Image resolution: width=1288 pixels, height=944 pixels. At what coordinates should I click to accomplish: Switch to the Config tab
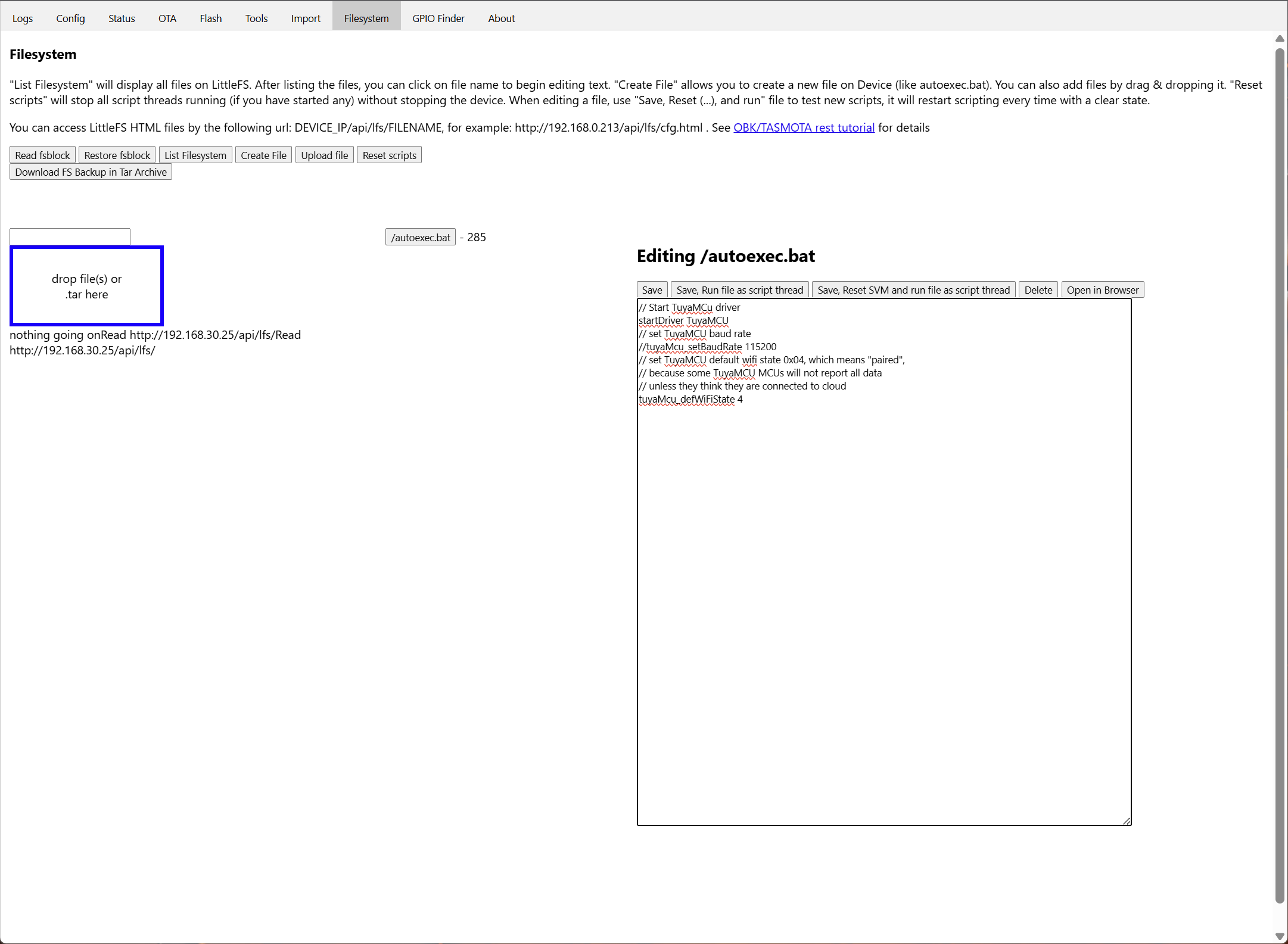pos(70,18)
